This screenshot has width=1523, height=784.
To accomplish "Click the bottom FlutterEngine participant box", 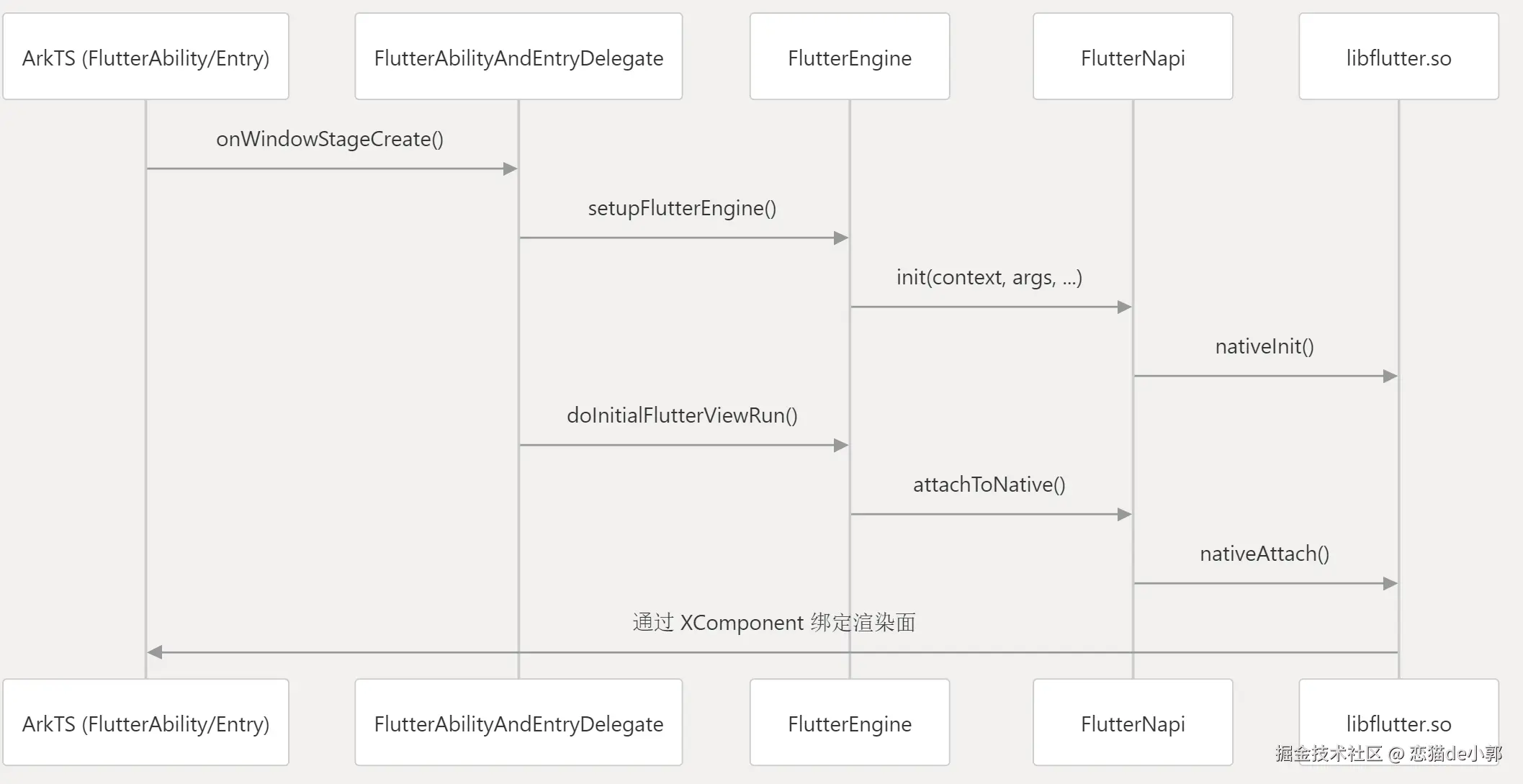I will 850,724.
